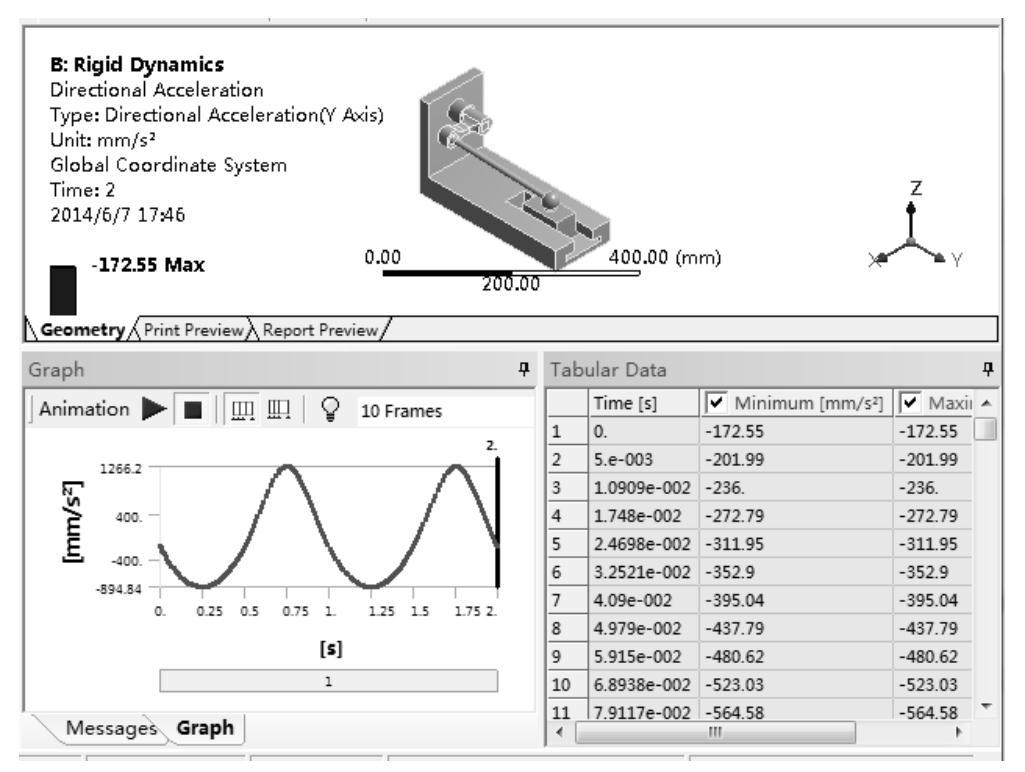Select the Geometry tab
Screen dimensions: 1025x772
click(47, 329)
